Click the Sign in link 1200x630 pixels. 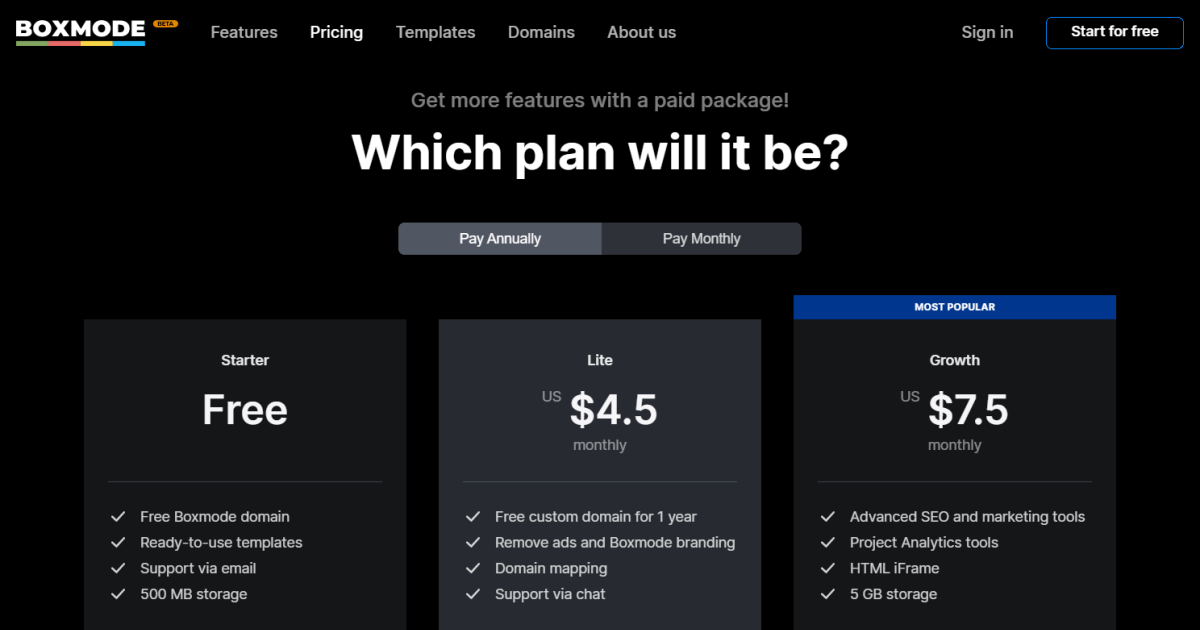(987, 32)
